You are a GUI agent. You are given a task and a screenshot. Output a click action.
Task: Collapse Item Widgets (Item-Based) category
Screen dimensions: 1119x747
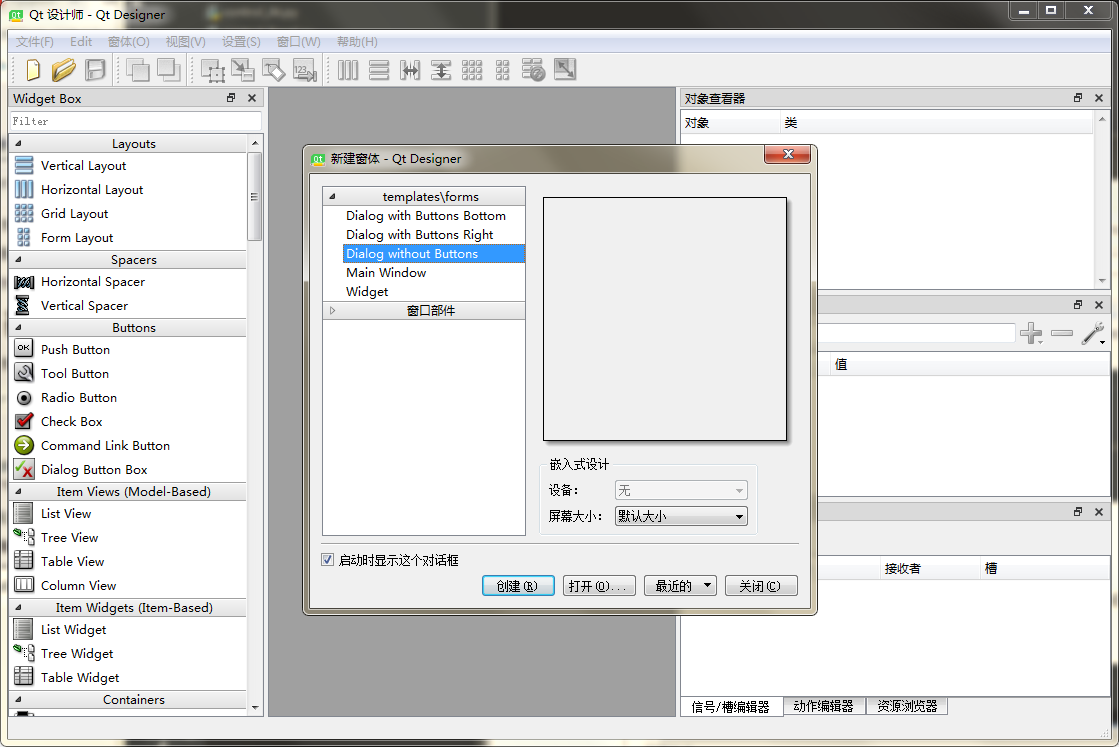click(18, 608)
